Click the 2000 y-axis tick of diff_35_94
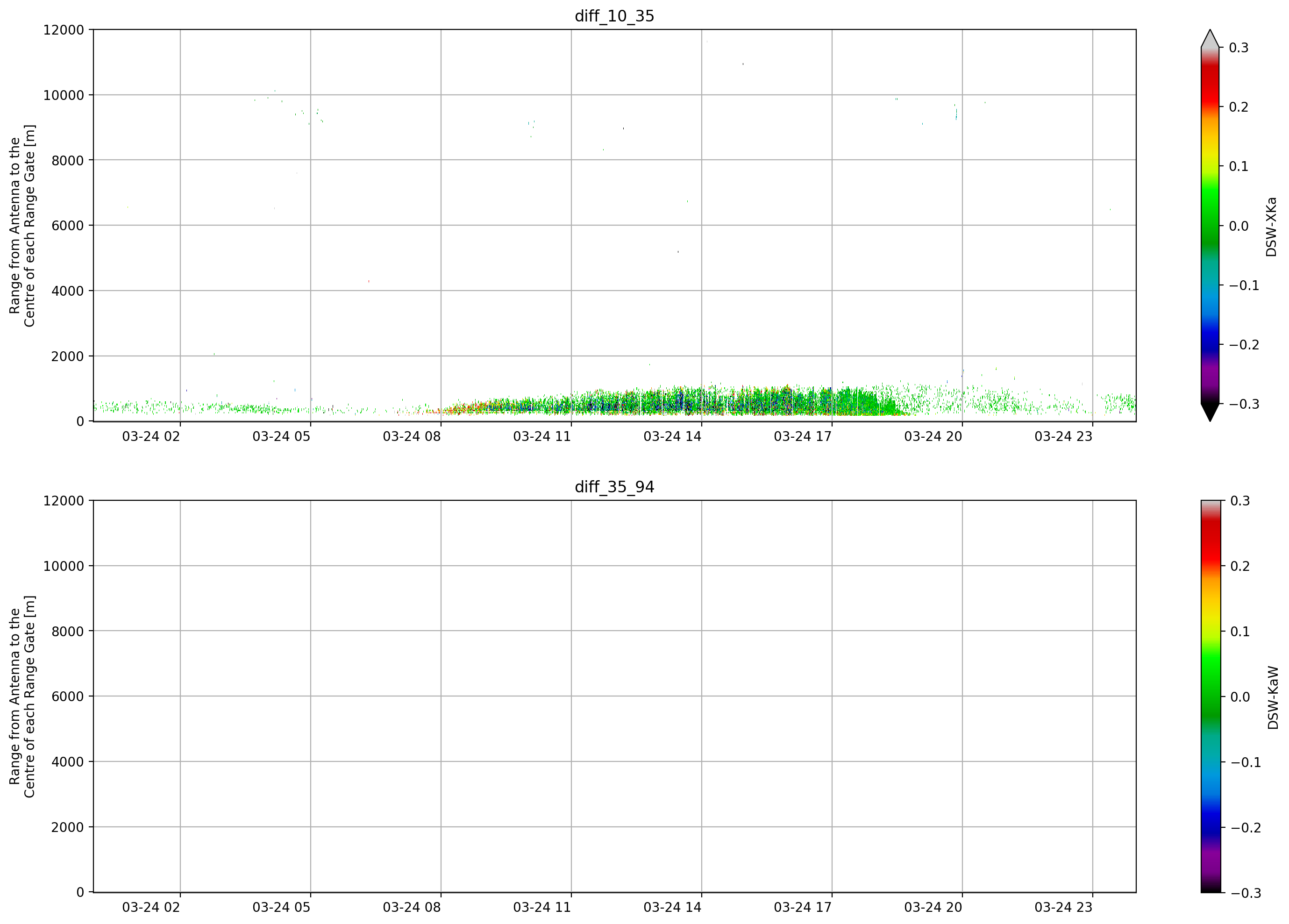Screen dimensions: 1289x924 click(x=68, y=827)
